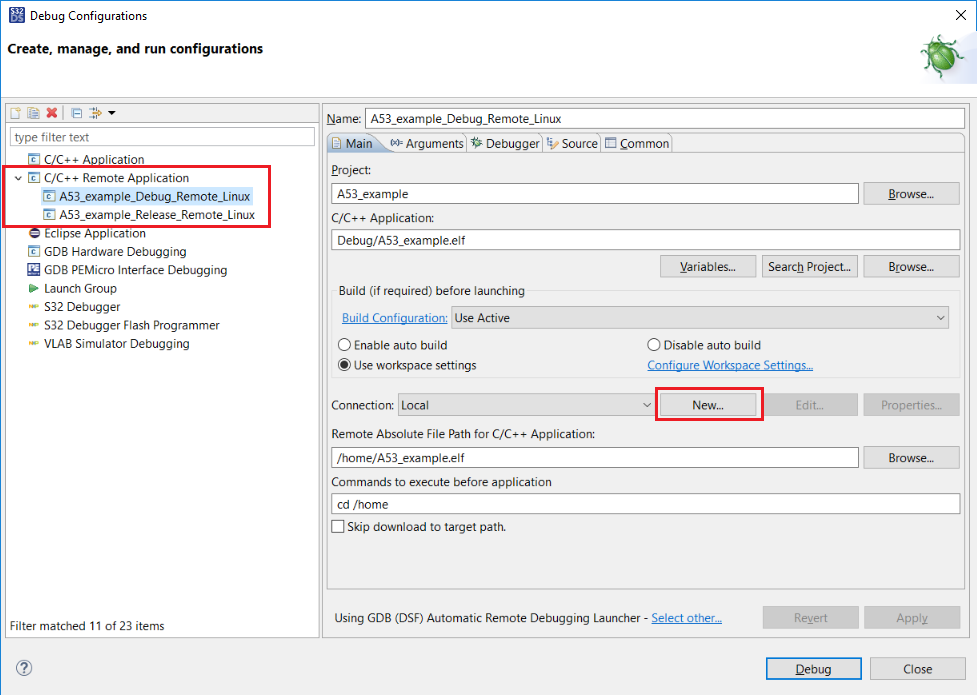Open the help question mark icon
This screenshot has height=695, width=977.
point(25,668)
